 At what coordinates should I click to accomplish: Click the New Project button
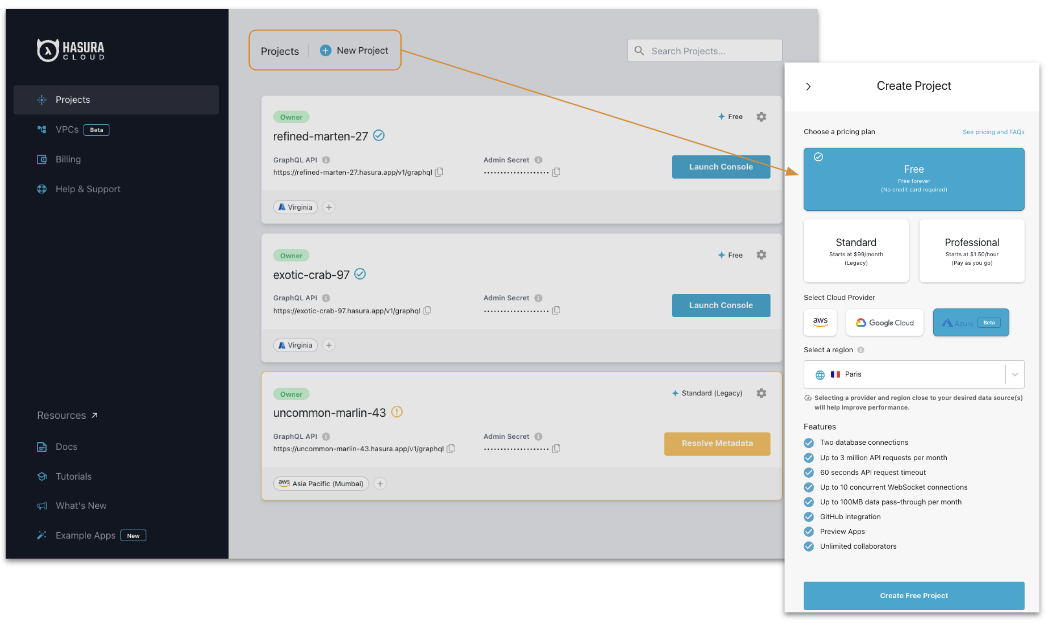[x=354, y=51]
